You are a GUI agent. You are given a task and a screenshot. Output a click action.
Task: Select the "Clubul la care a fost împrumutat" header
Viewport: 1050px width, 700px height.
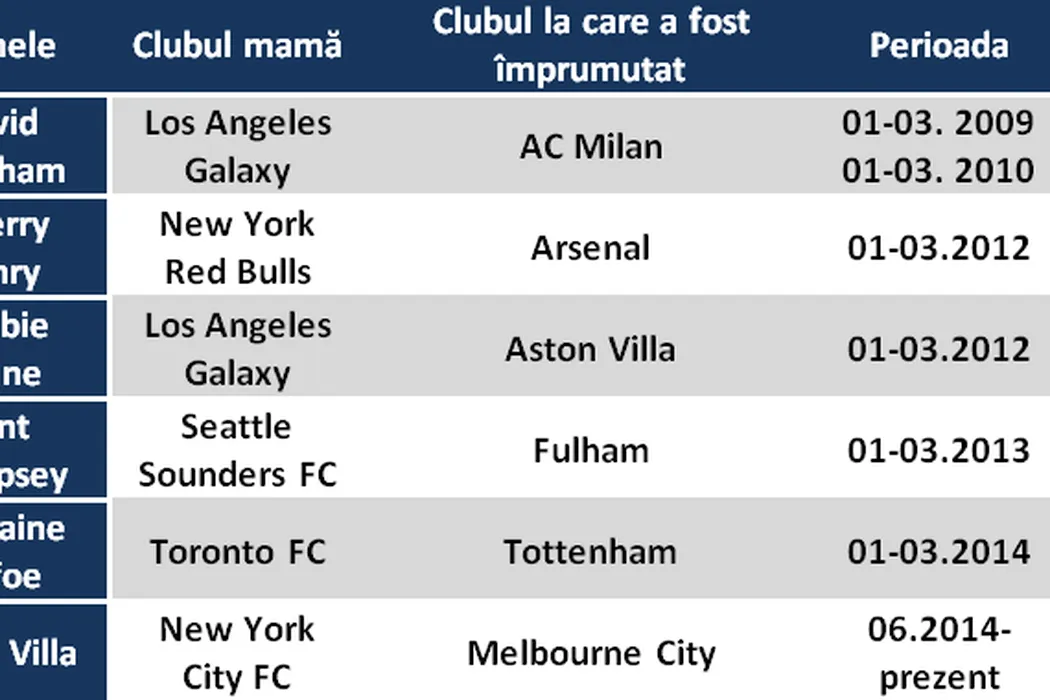pyautogui.click(x=591, y=46)
